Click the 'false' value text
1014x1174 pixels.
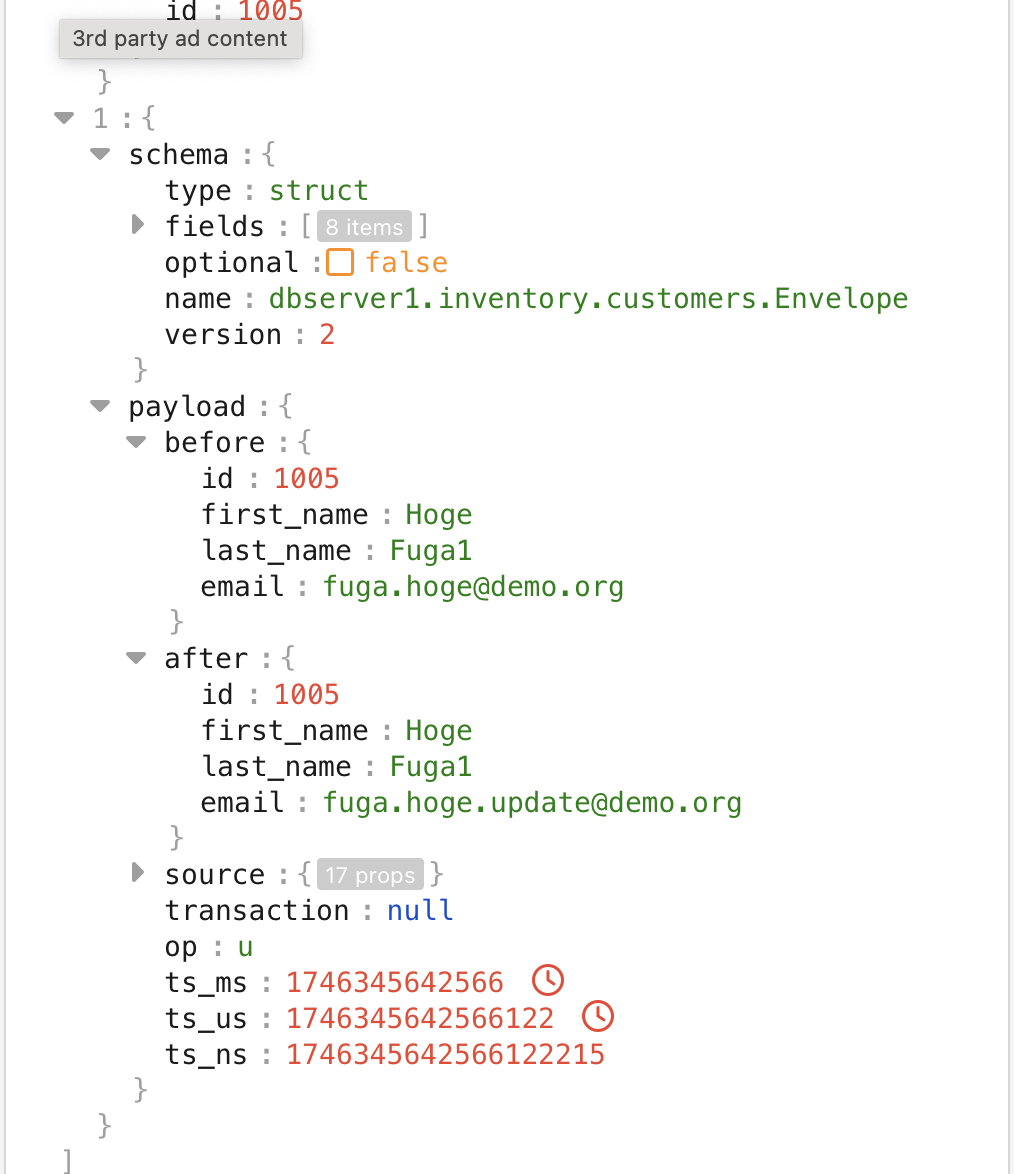click(406, 263)
